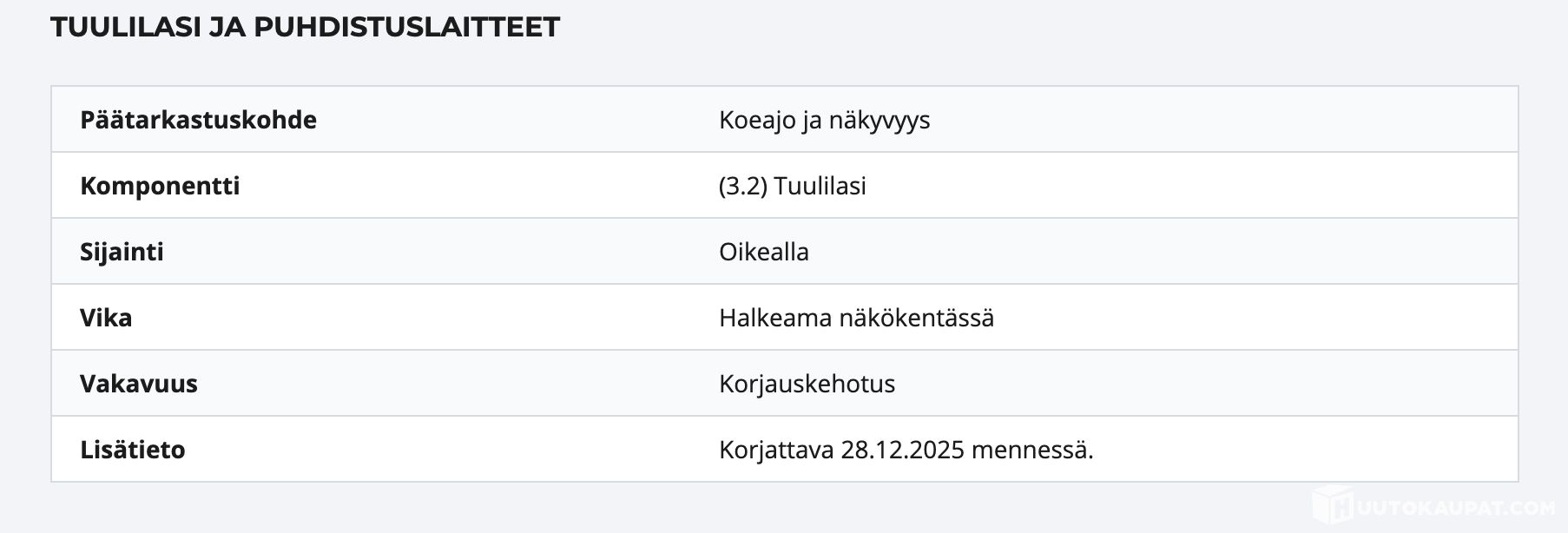Click the word näkökentässä
The width and height of the screenshot is (1568, 533).
tap(916, 318)
